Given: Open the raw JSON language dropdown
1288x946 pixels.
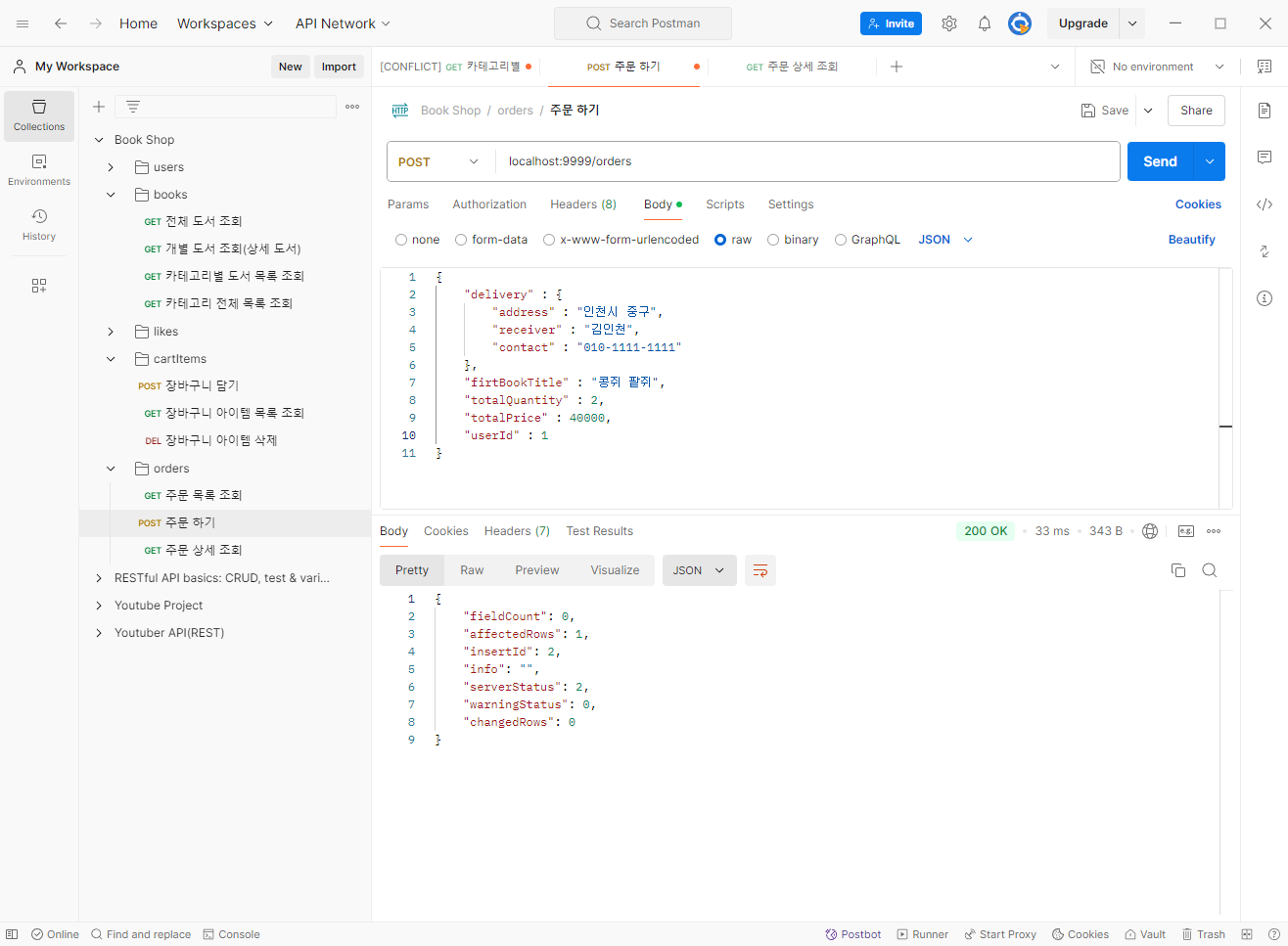Looking at the screenshot, I should [x=945, y=240].
